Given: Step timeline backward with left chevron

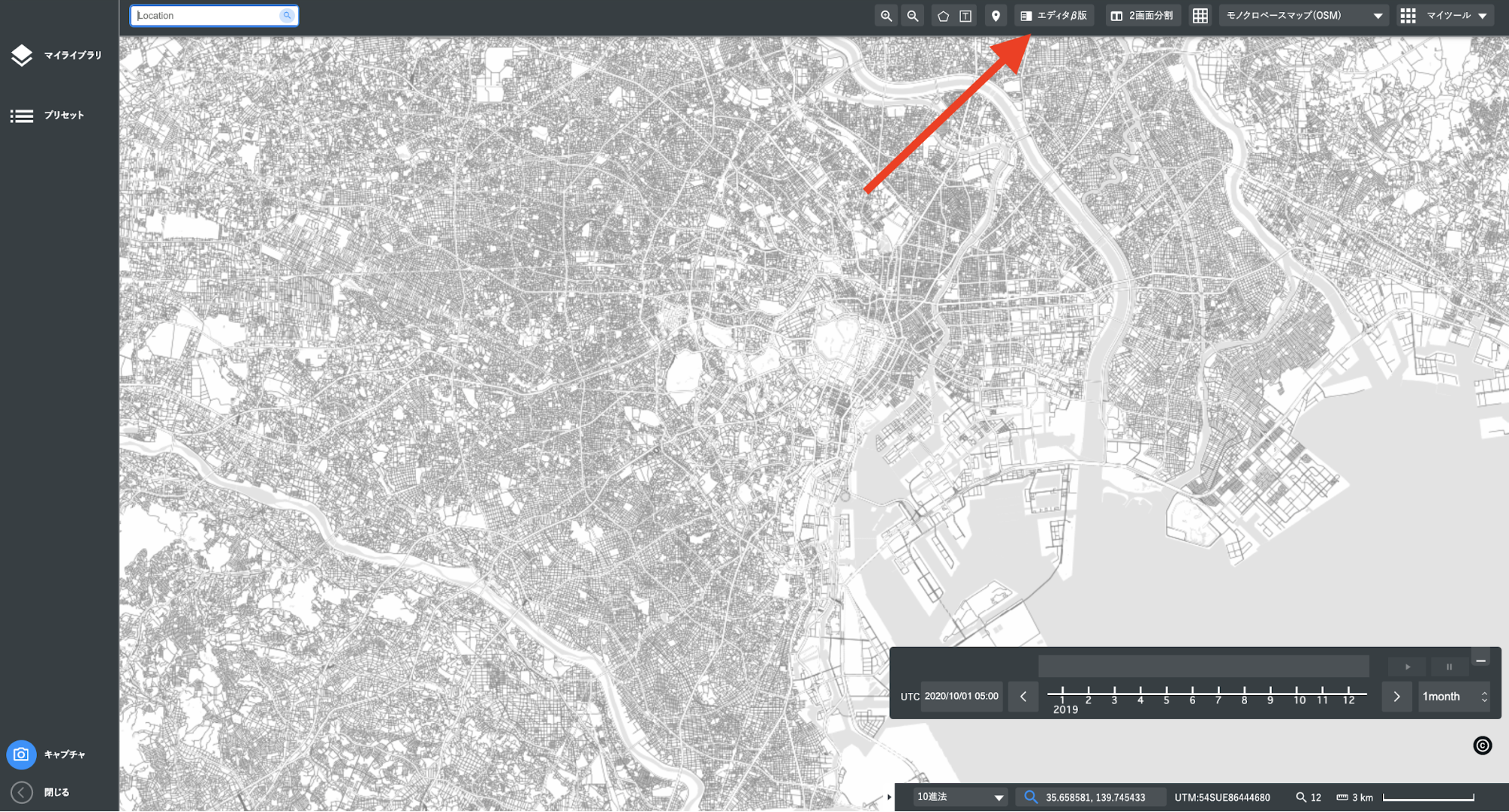Looking at the screenshot, I should pos(1024,697).
